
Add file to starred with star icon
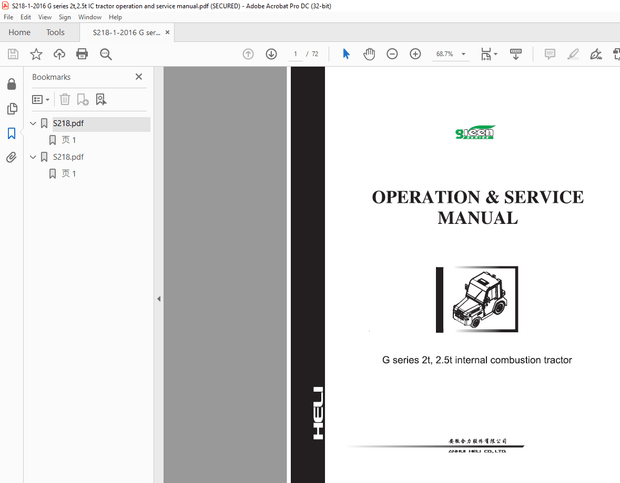pyautogui.click(x=36, y=54)
